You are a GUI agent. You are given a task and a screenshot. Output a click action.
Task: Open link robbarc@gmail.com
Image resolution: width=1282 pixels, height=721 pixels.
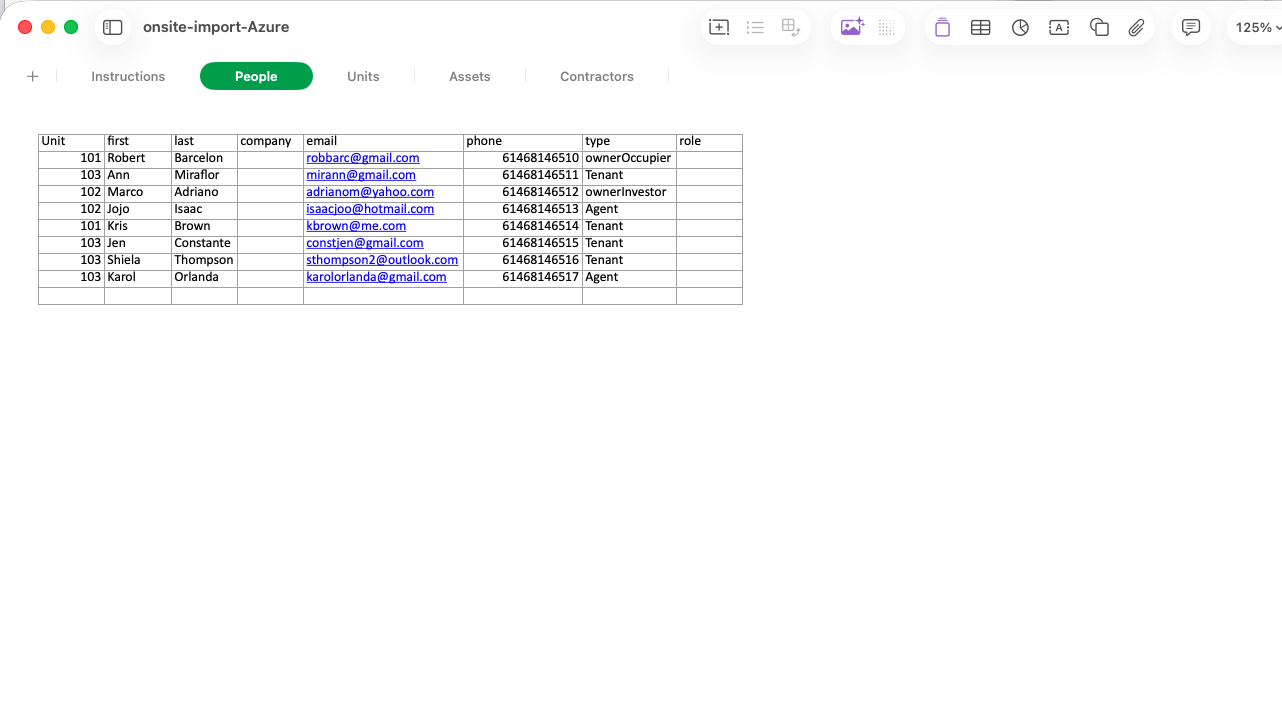coord(363,158)
